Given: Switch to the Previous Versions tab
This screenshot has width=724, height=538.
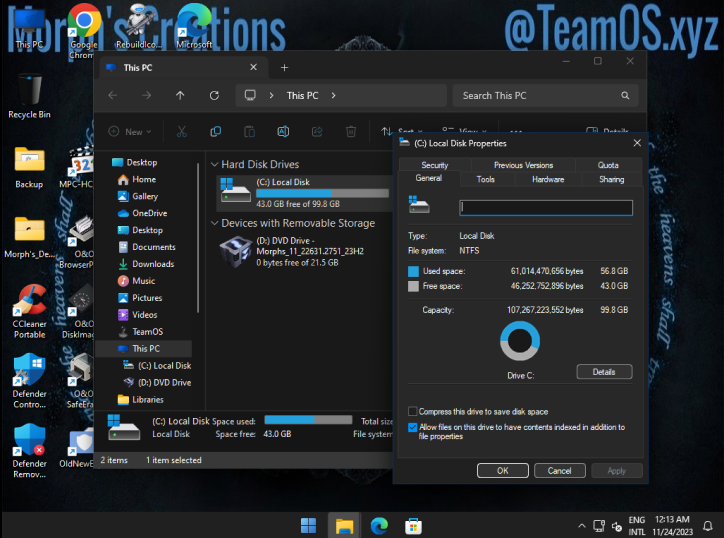Looking at the screenshot, I should coord(523,165).
